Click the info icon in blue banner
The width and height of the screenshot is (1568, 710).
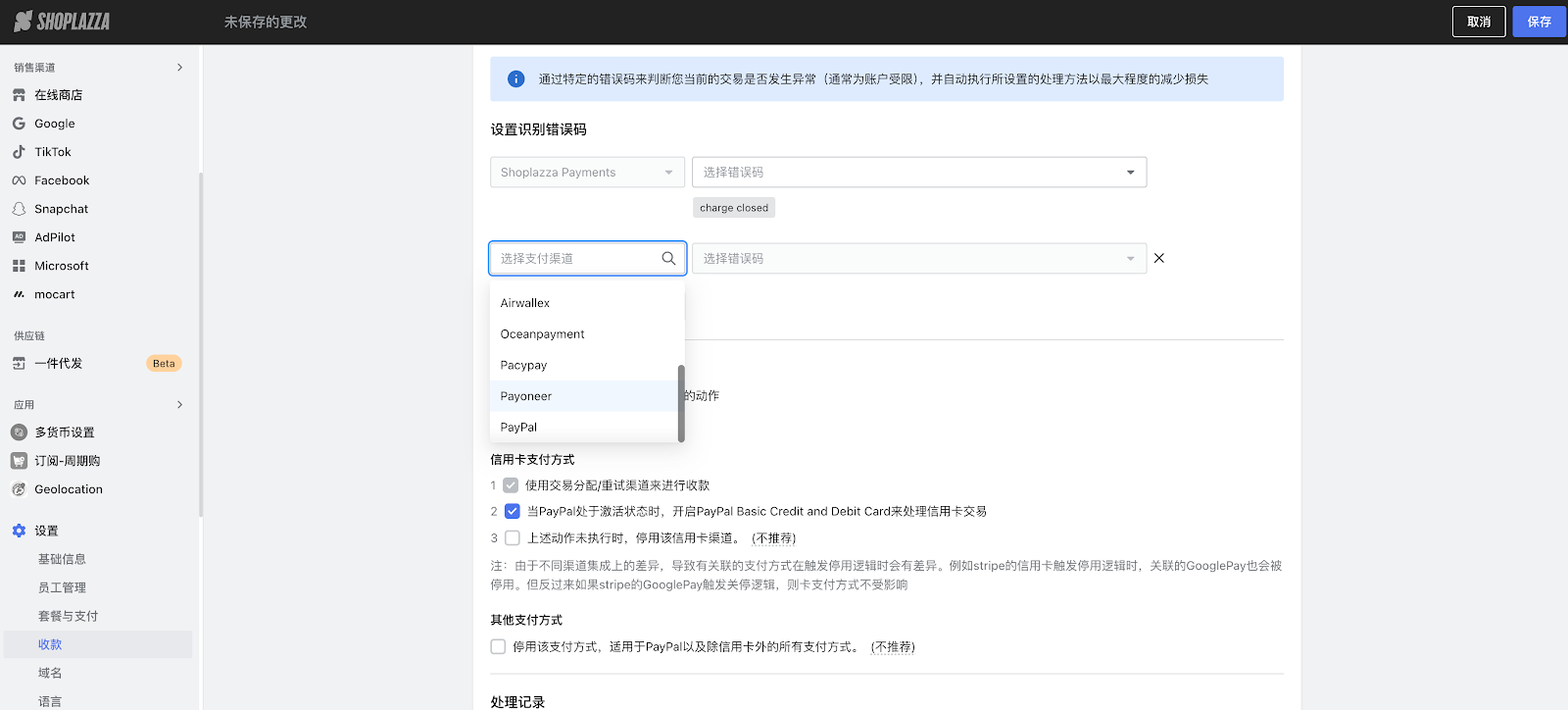515,79
